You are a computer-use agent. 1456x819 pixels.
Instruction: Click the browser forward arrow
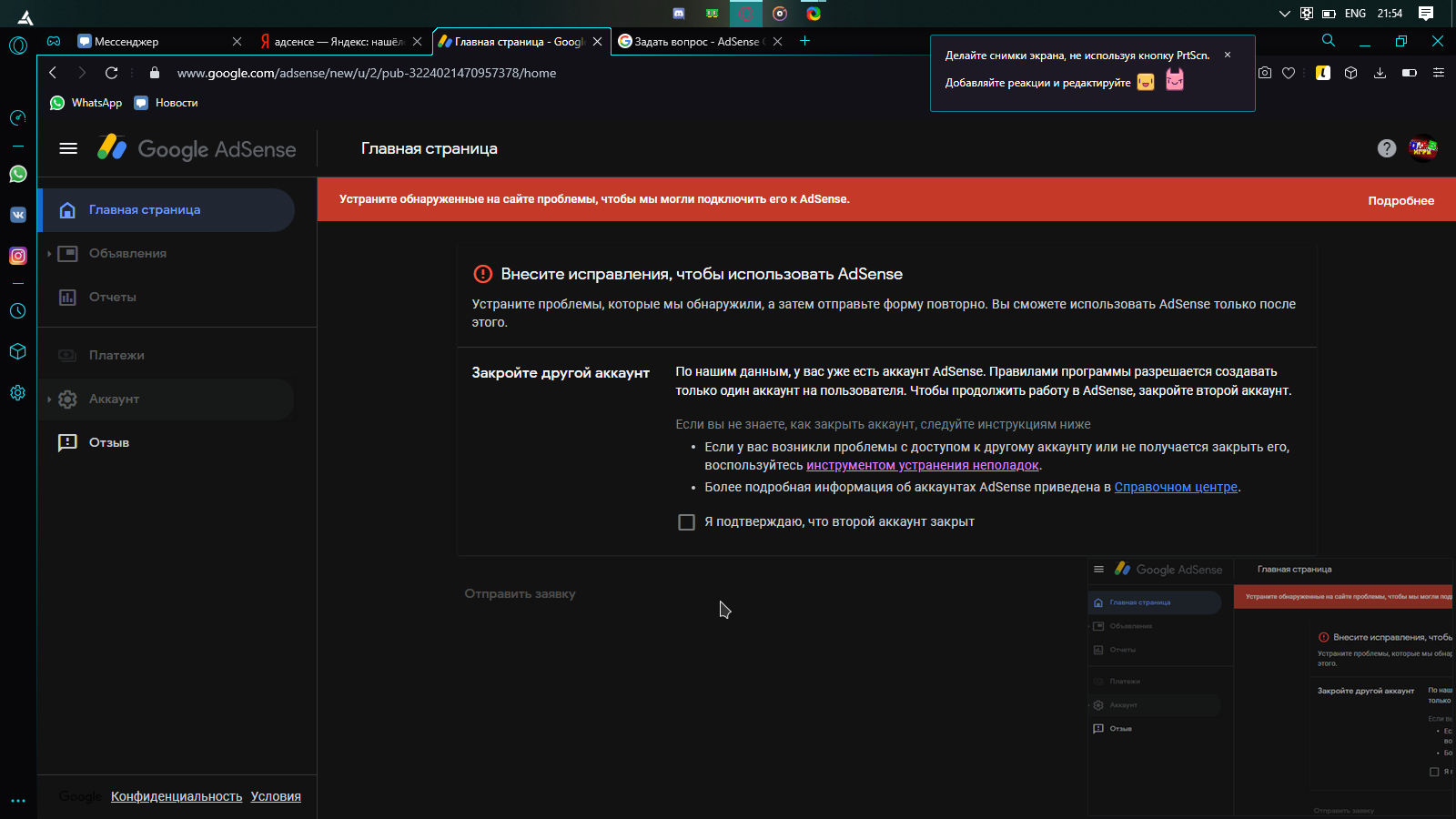[x=82, y=73]
